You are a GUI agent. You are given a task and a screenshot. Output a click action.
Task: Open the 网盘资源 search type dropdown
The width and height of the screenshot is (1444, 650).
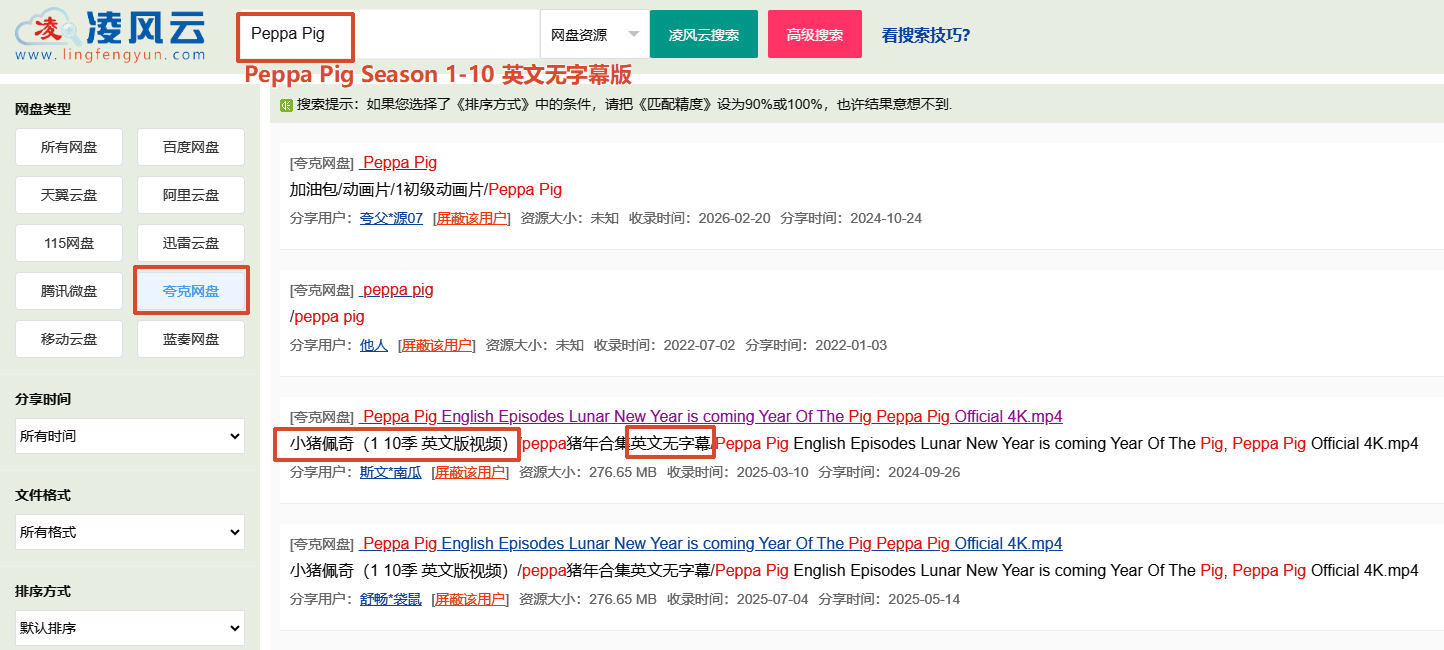click(x=595, y=34)
